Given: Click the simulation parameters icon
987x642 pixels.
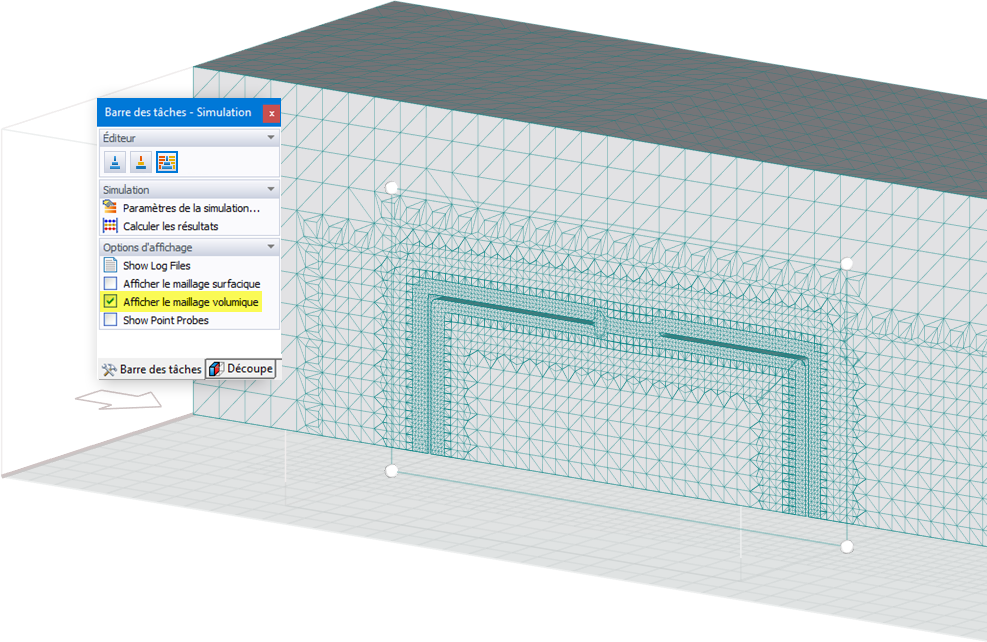Looking at the screenshot, I should [110, 207].
